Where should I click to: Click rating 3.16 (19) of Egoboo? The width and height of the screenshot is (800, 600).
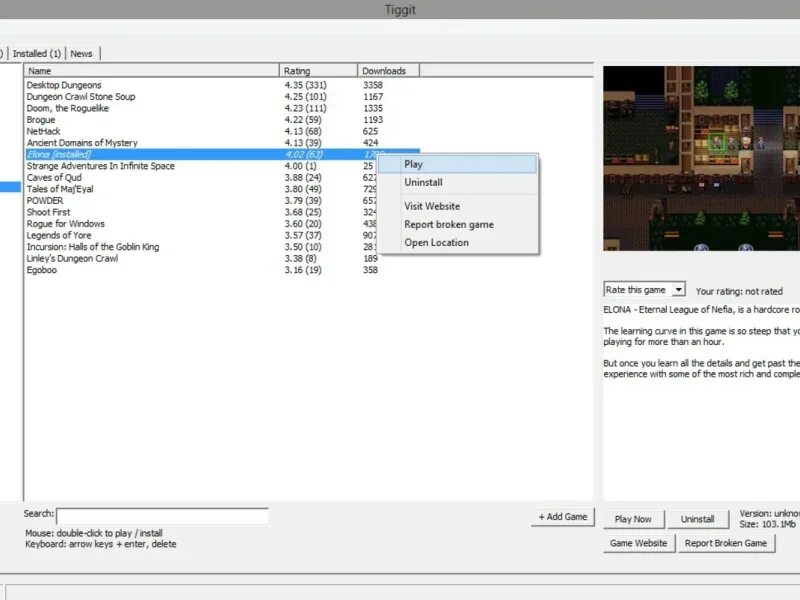pyautogui.click(x=303, y=270)
